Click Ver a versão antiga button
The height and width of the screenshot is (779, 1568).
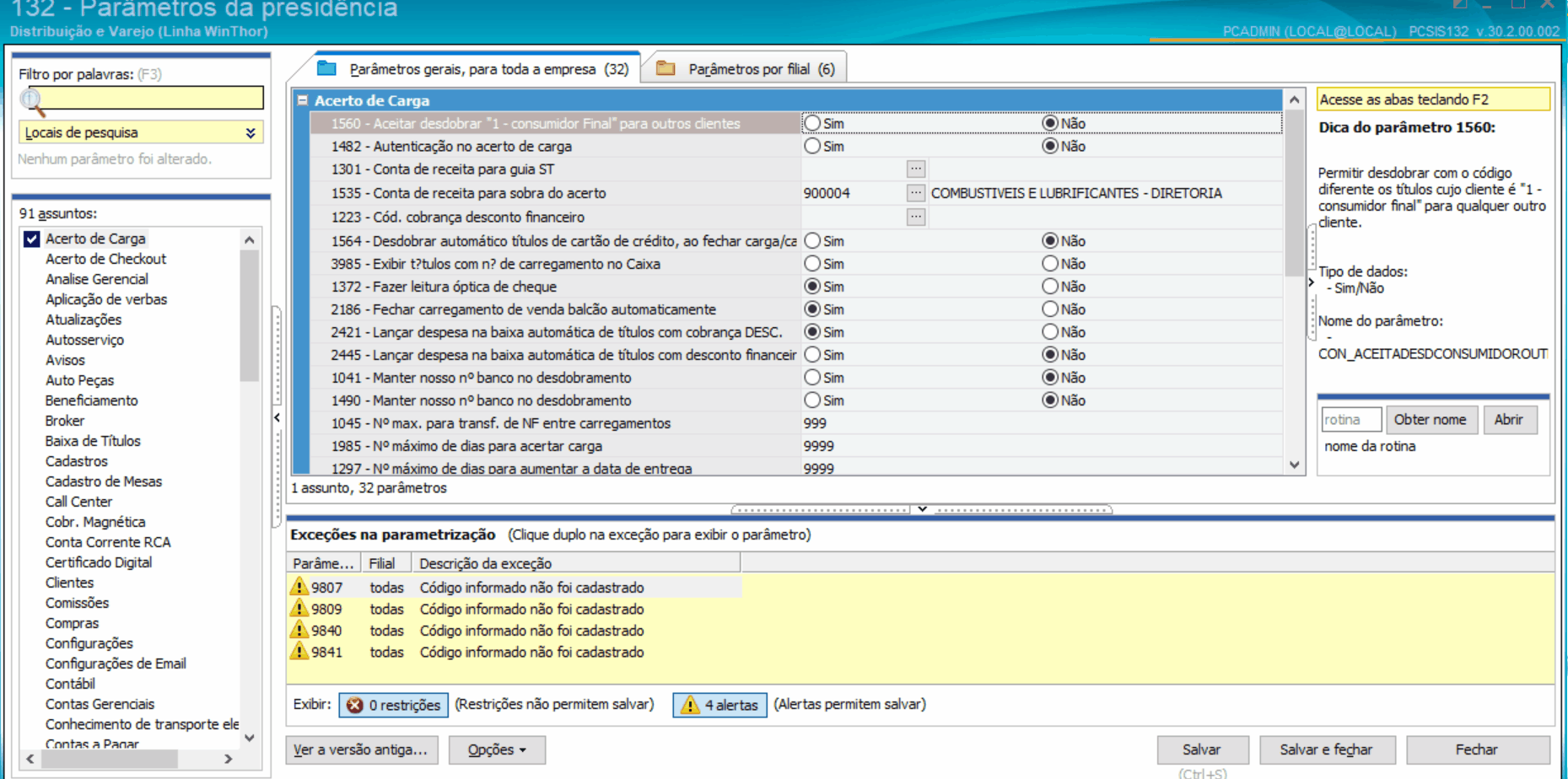362,749
